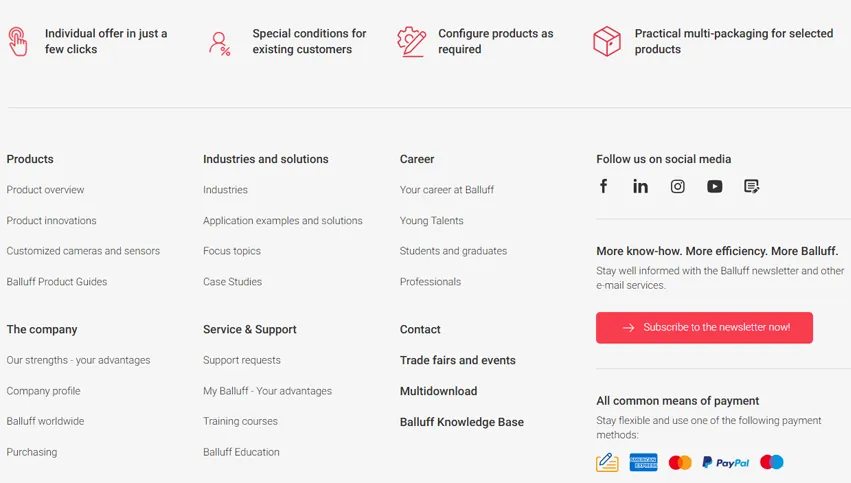
Task: Click the multi-packaging box icon
Action: click(x=607, y=41)
